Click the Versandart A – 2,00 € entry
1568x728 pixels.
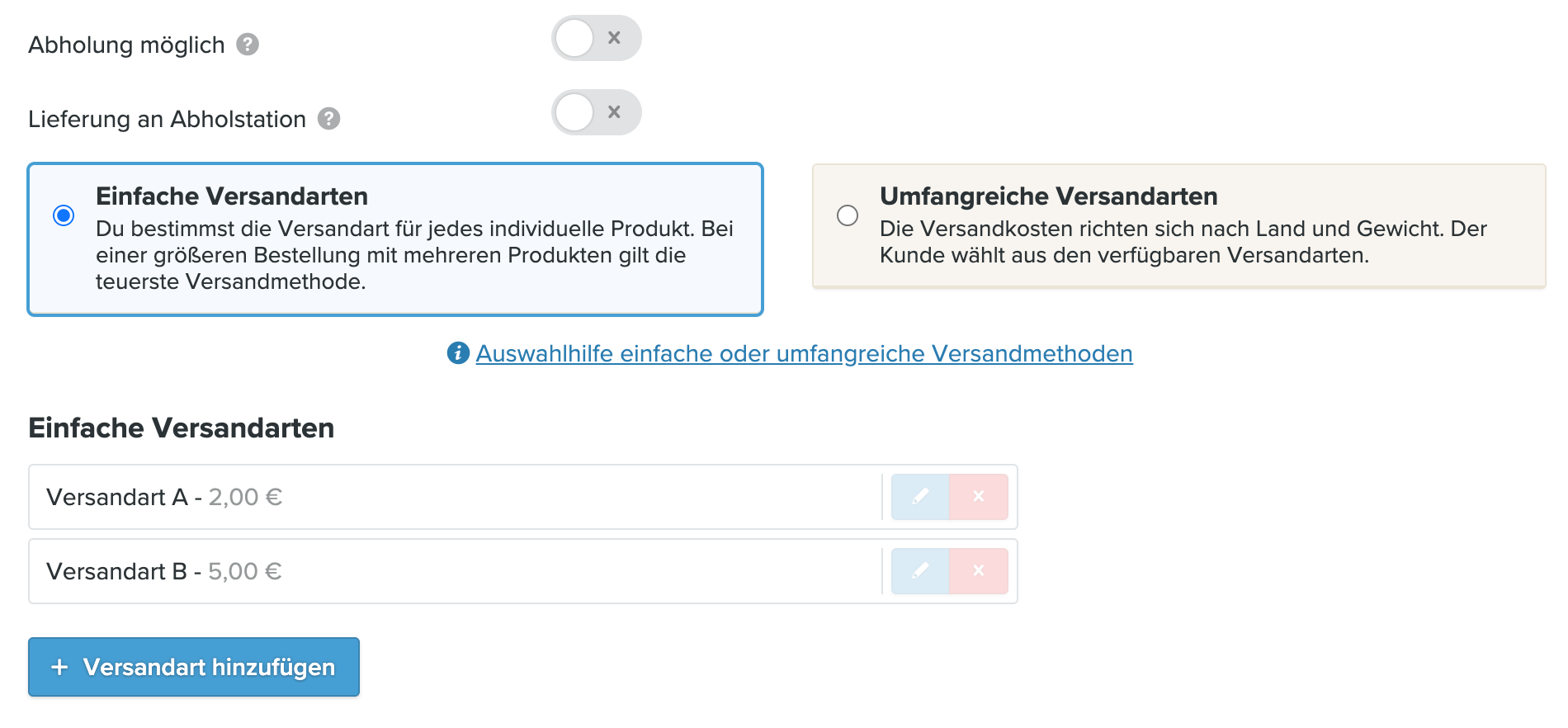click(164, 497)
